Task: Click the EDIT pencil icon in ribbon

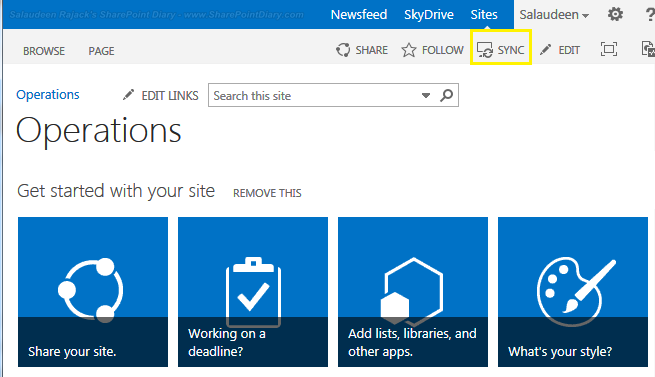Action: (545, 50)
